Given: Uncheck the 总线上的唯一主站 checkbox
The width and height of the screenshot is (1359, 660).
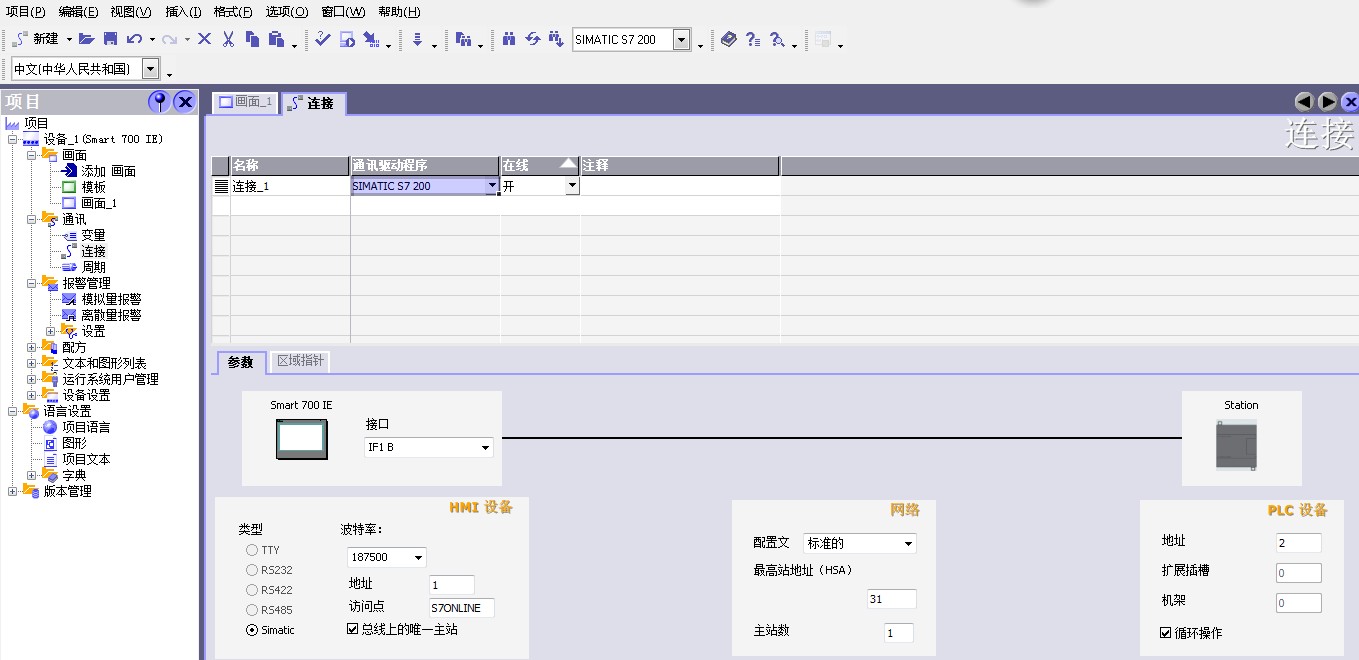Looking at the screenshot, I should click(x=352, y=629).
